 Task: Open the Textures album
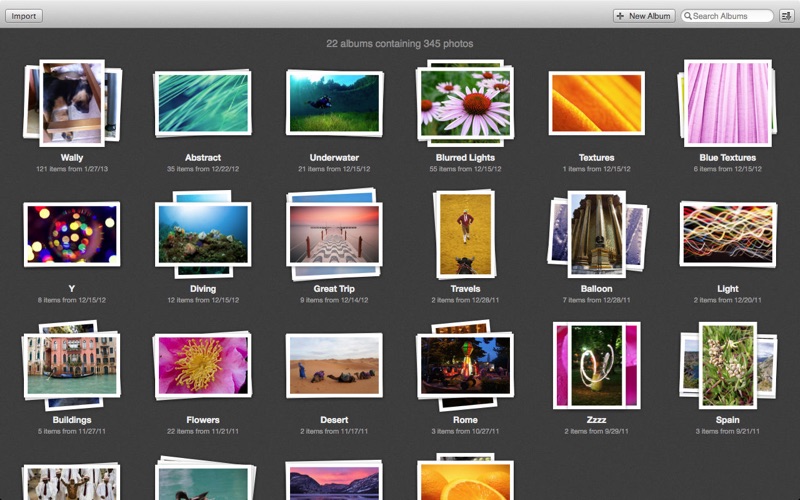tap(596, 103)
